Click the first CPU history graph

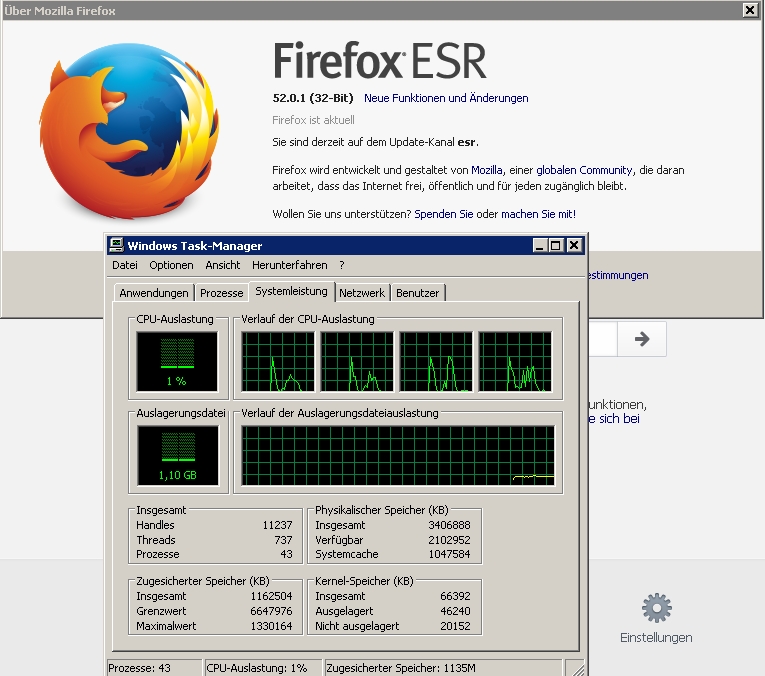(x=278, y=361)
